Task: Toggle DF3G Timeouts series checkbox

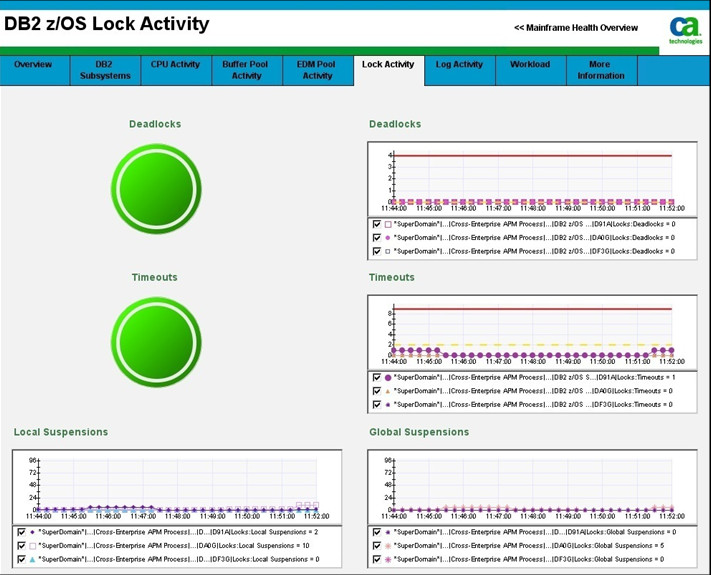Action: [x=376, y=404]
